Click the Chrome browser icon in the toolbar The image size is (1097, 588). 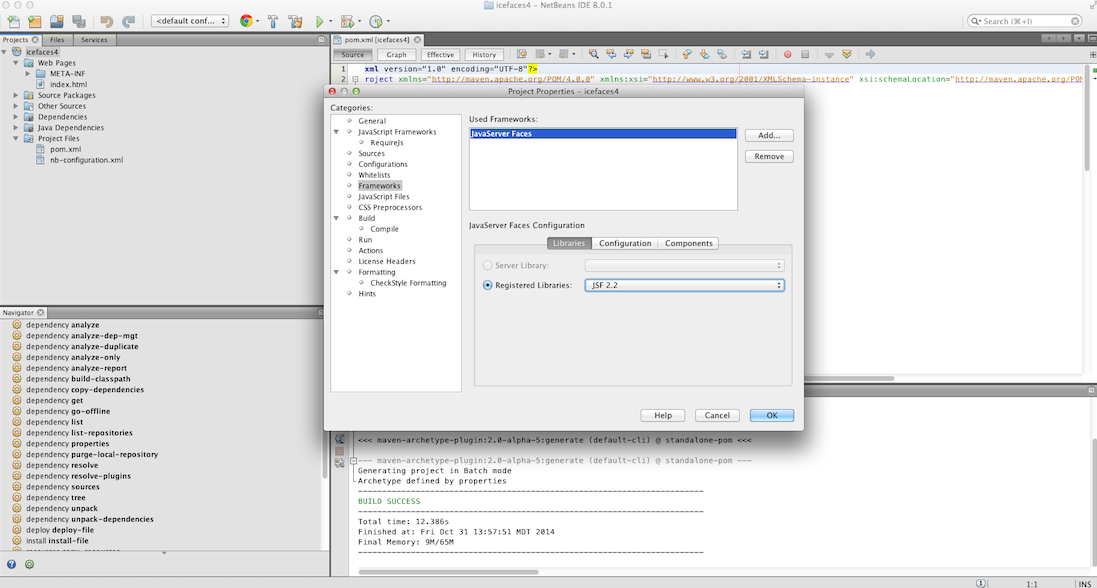[x=246, y=21]
